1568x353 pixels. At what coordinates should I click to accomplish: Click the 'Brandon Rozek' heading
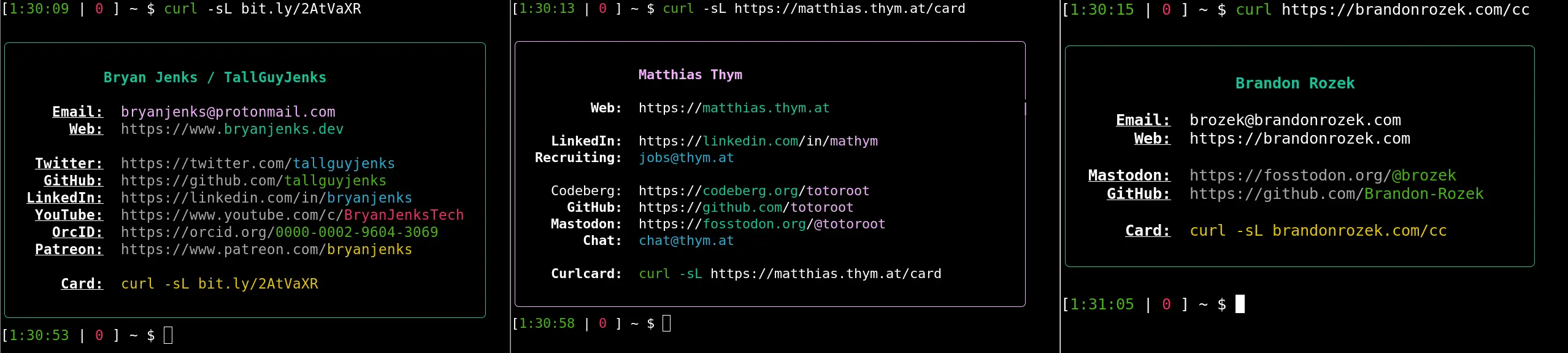(x=1295, y=83)
